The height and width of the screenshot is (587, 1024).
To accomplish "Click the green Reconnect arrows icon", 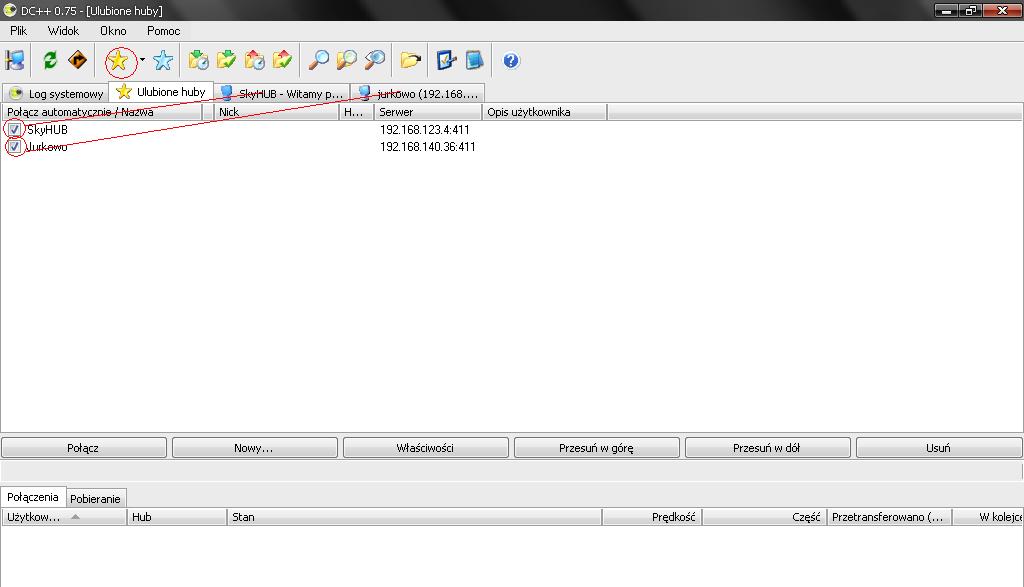I will [50, 61].
